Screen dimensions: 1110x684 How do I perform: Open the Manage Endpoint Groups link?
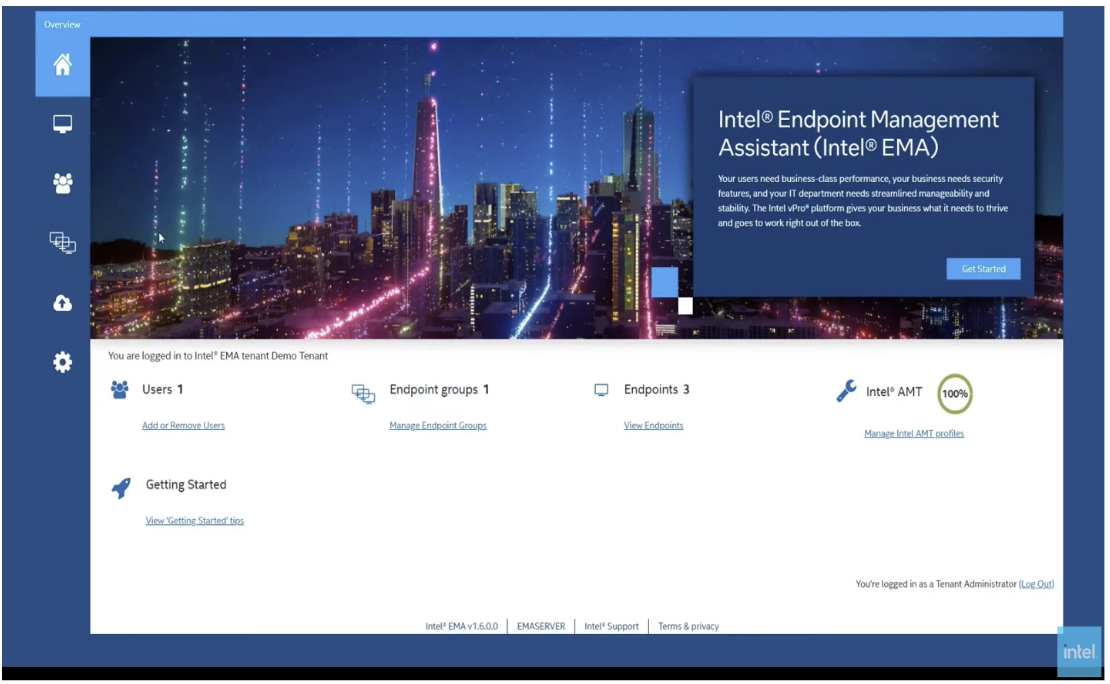(x=438, y=426)
